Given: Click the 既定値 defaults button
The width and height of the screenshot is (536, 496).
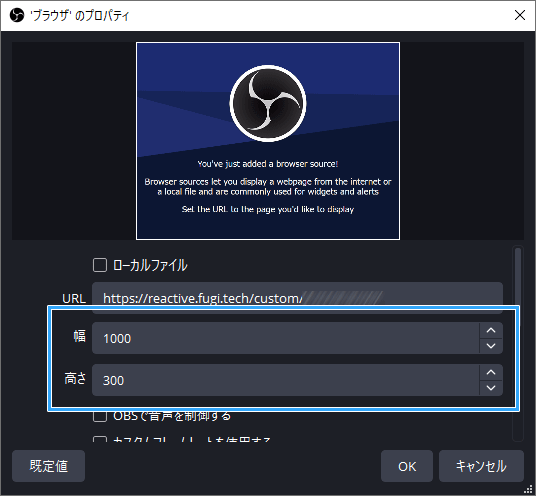Looking at the screenshot, I should coord(49,466).
